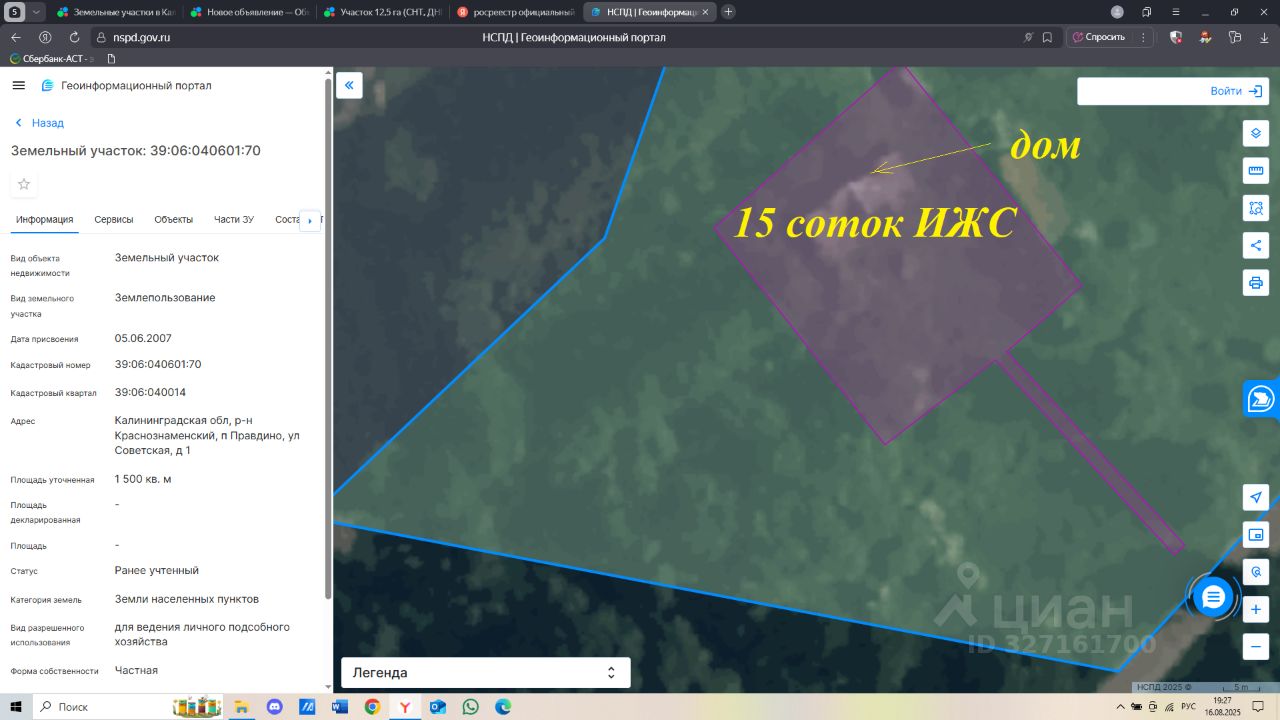Center the map on my location

(1256, 497)
